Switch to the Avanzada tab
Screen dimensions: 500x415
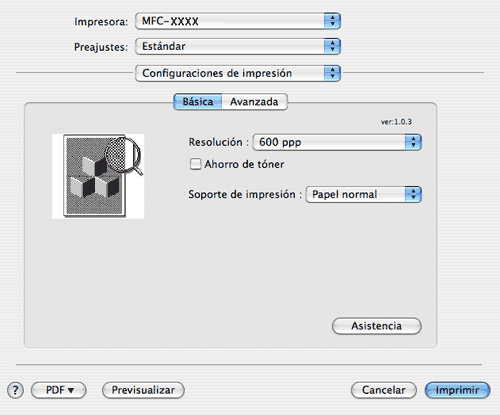point(254,102)
